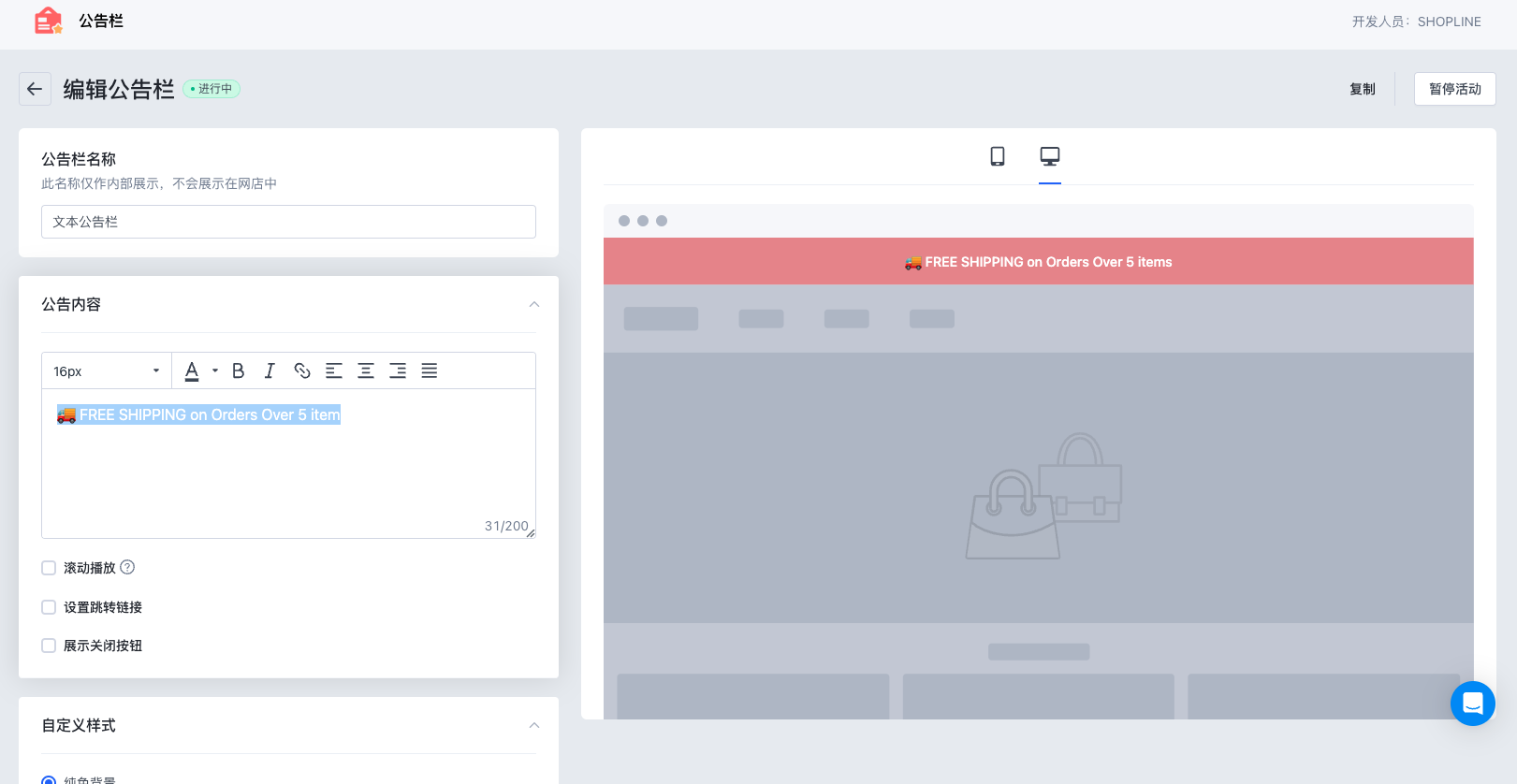The image size is (1517, 784).
Task: Collapse the 公告内容 section
Action: tap(533, 304)
